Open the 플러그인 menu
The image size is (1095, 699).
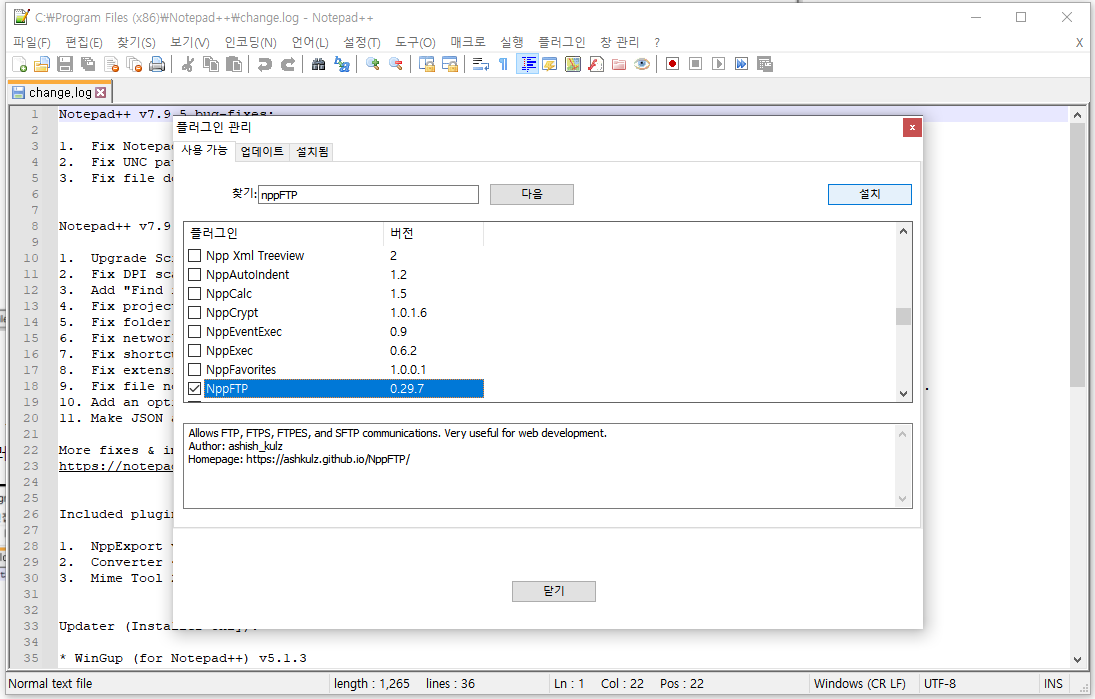[561, 43]
